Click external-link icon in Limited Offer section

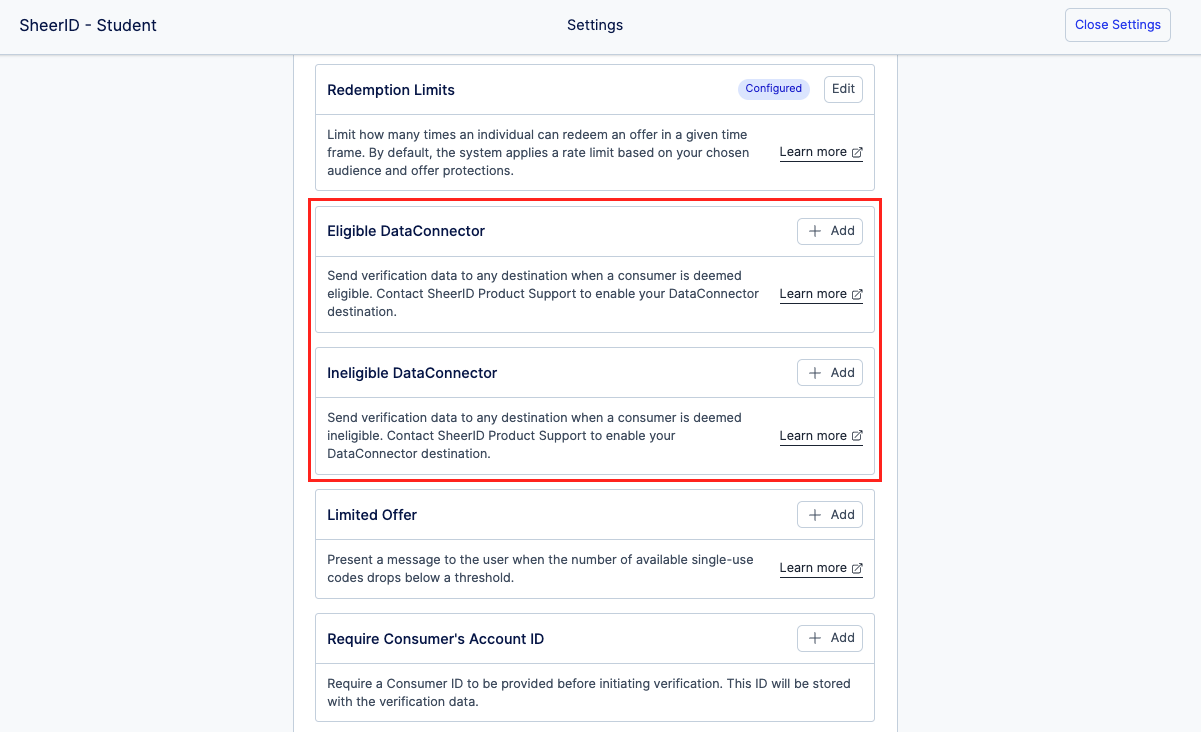pyautogui.click(x=857, y=569)
